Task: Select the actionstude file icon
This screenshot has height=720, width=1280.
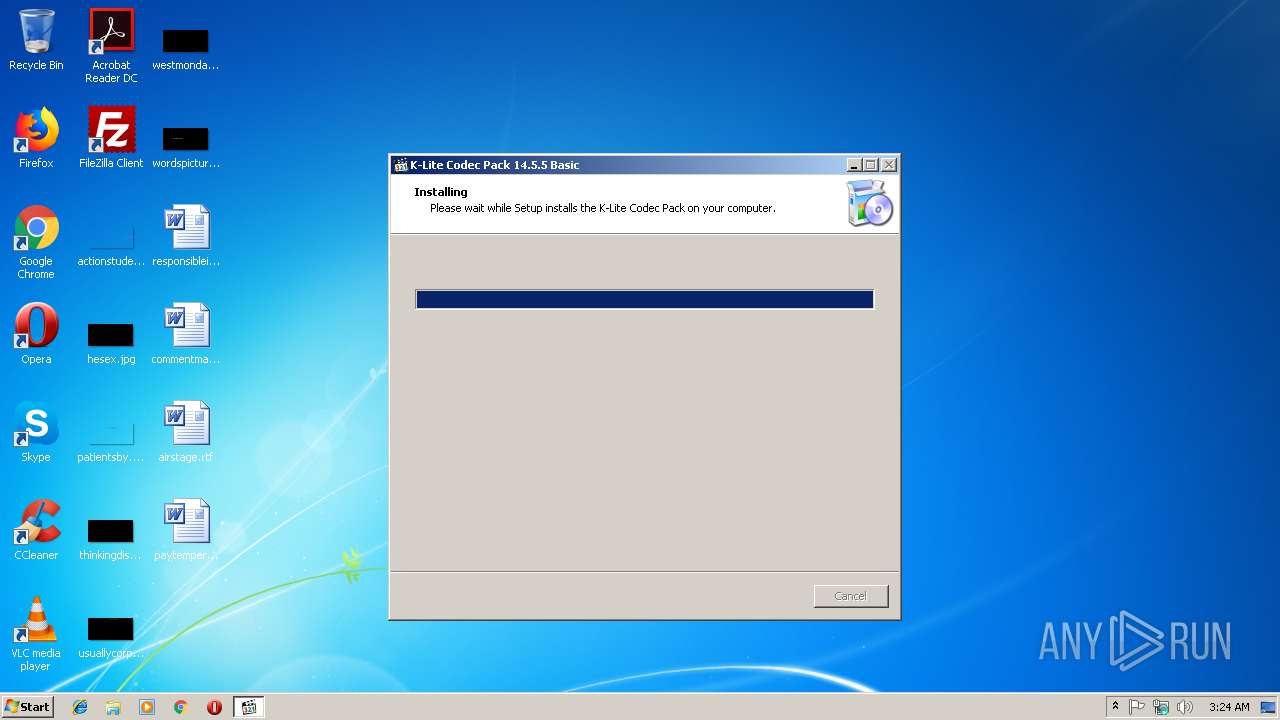Action: coord(111,244)
